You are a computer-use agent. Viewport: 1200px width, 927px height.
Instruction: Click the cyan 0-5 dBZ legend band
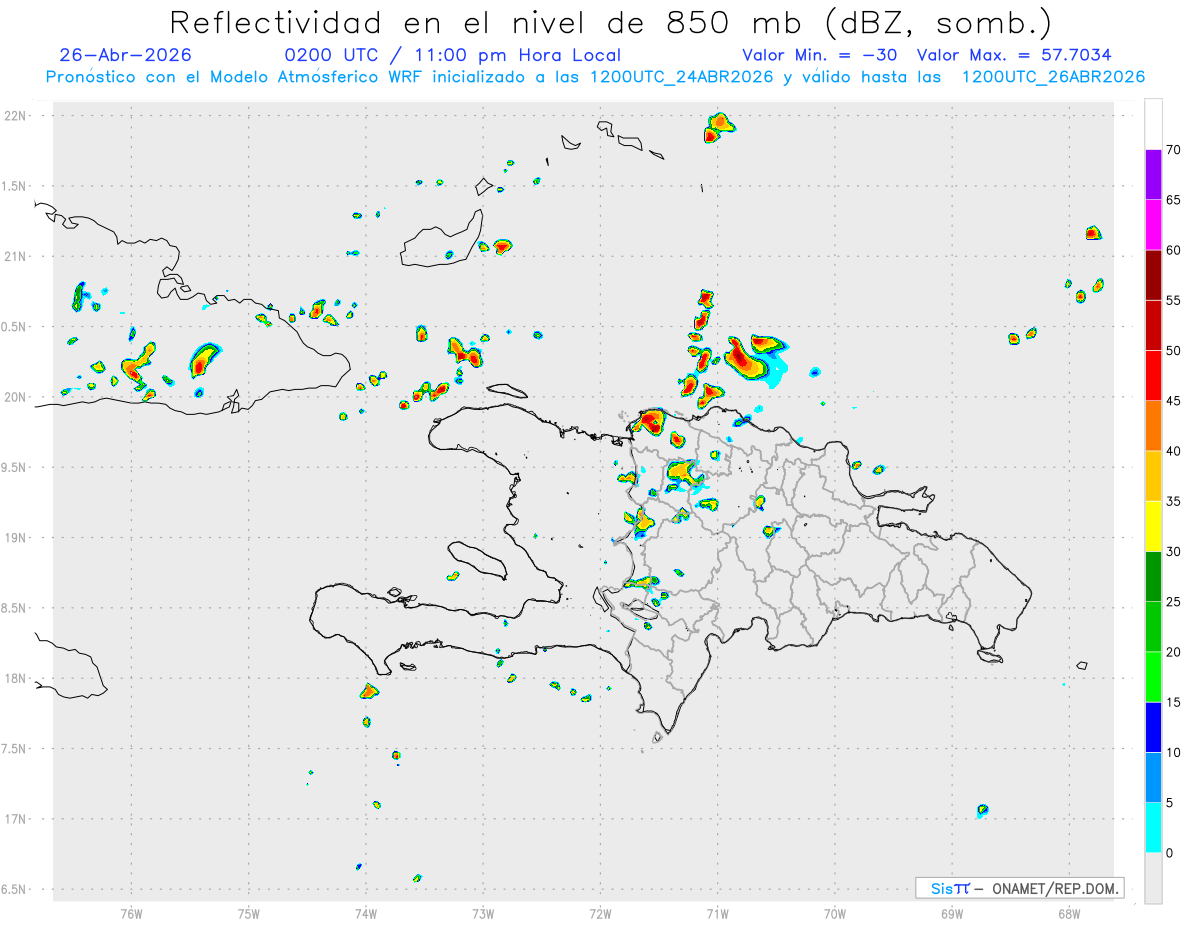pyautogui.click(x=1153, y=827)
